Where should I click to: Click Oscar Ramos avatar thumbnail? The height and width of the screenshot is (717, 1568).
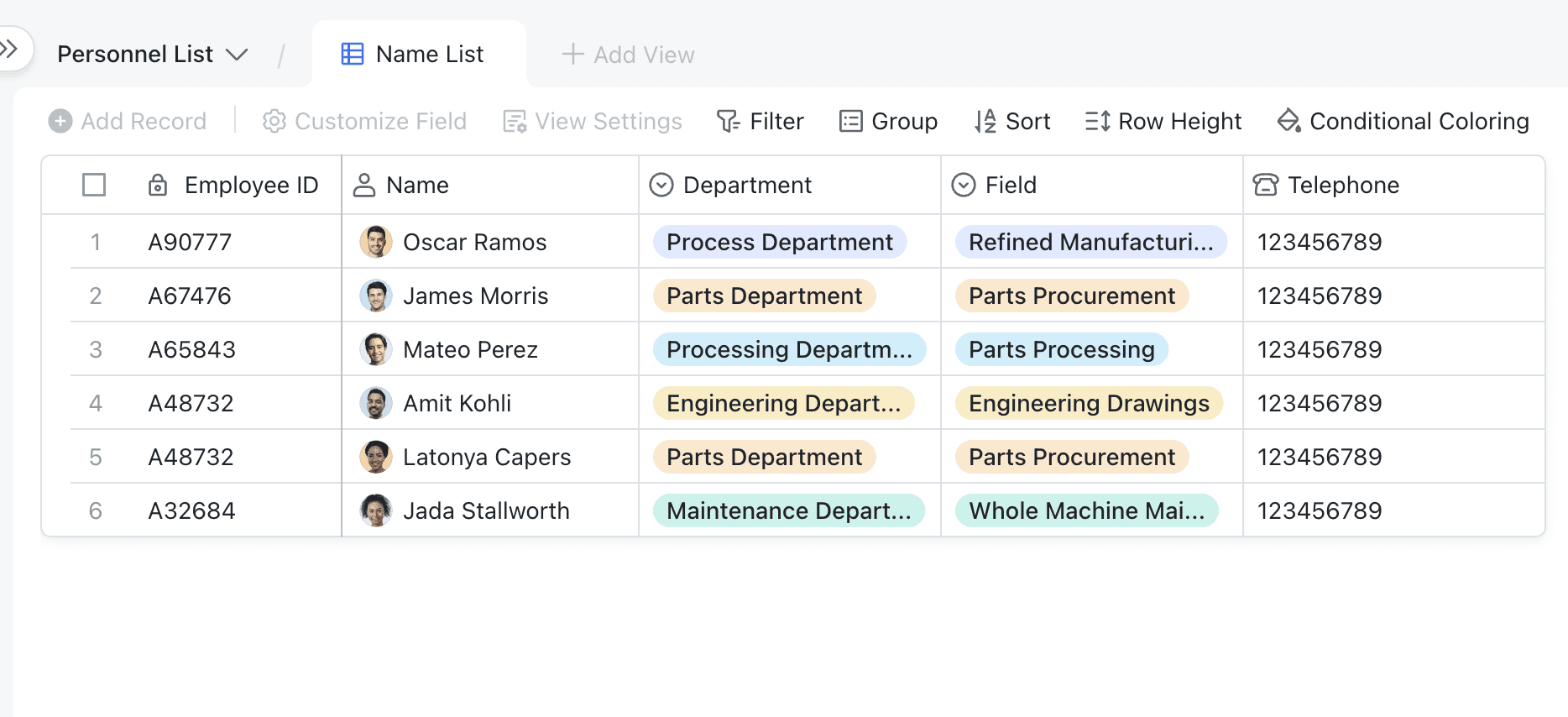(375, 242)
